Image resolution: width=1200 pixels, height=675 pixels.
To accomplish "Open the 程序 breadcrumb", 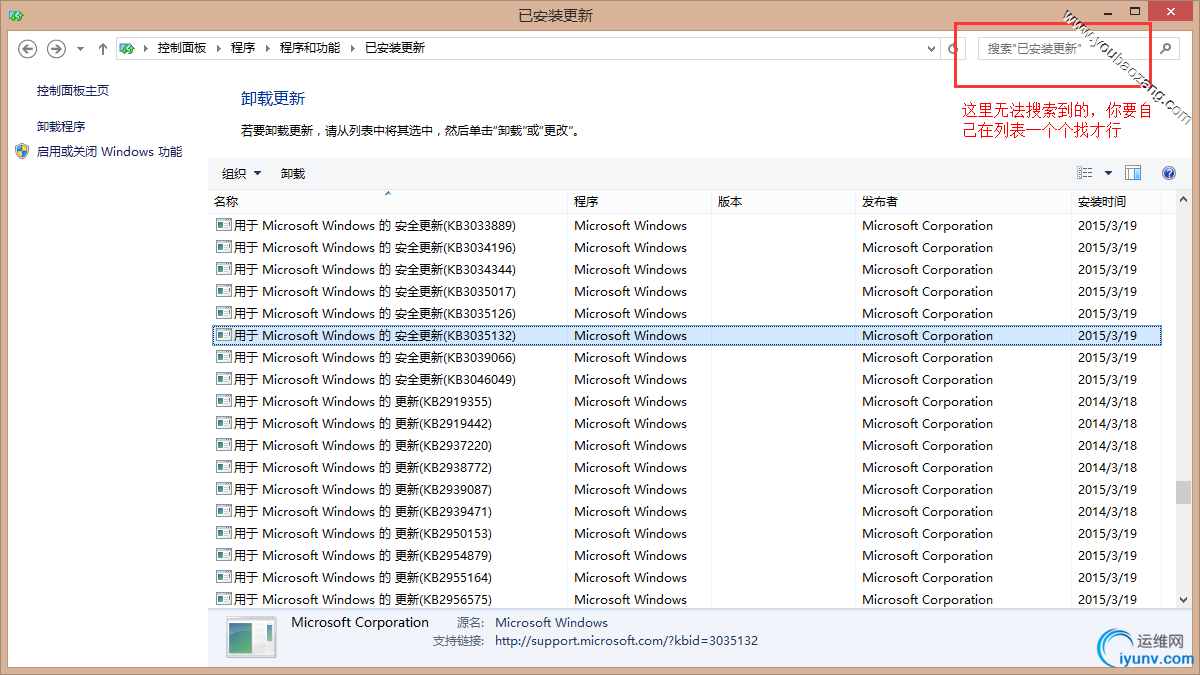I will click(243, 48).
